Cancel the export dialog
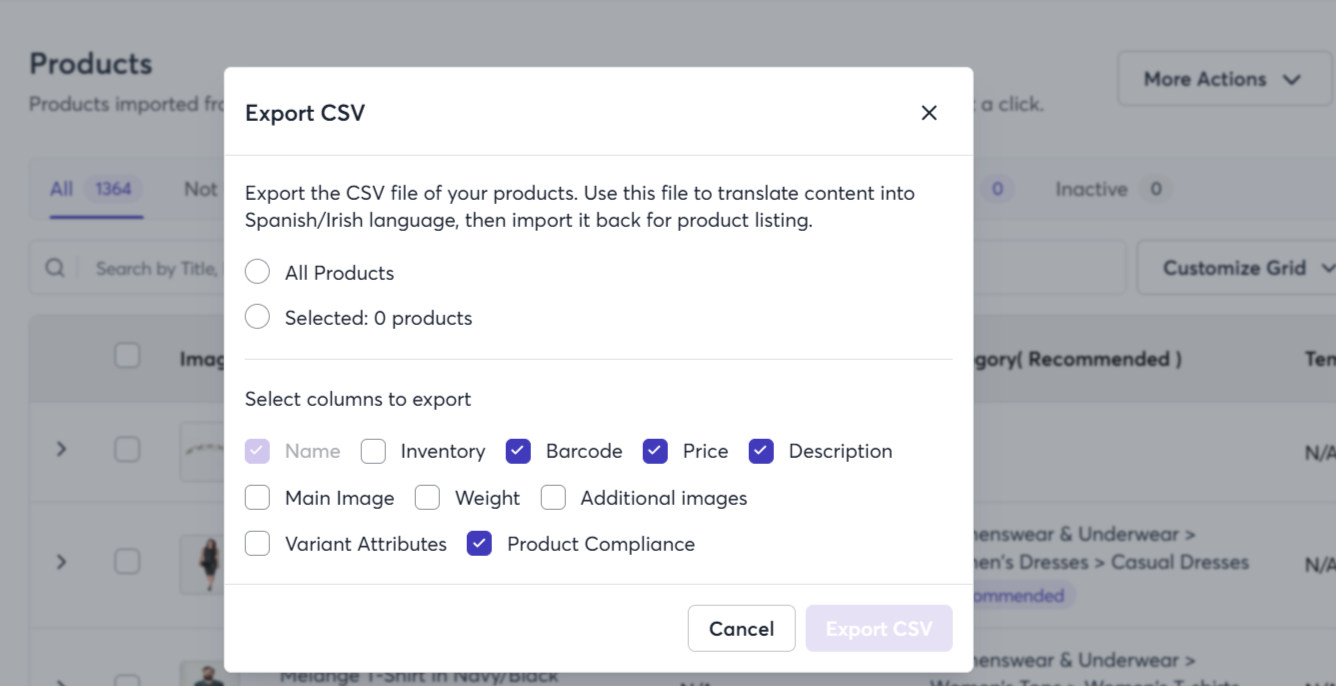The width and height of the screenshot is (1336, 686). pos(741,628)
